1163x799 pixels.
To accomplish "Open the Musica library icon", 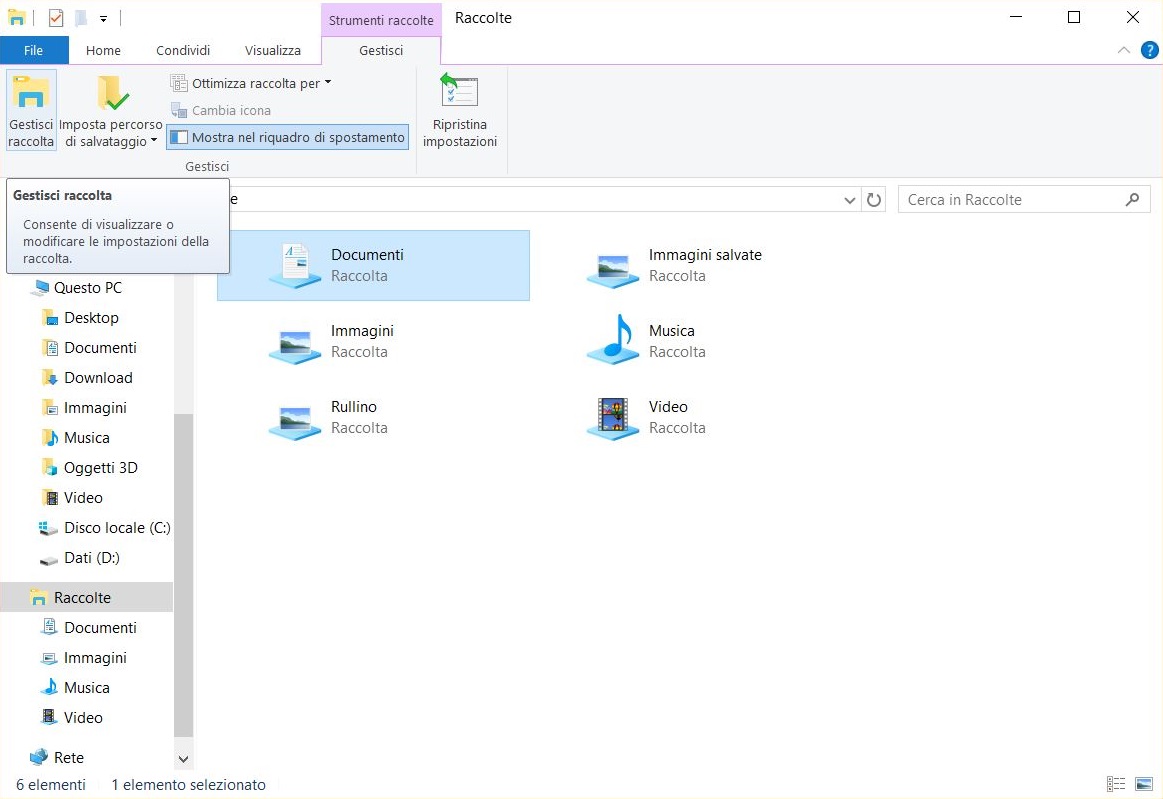I will (612, 340).
